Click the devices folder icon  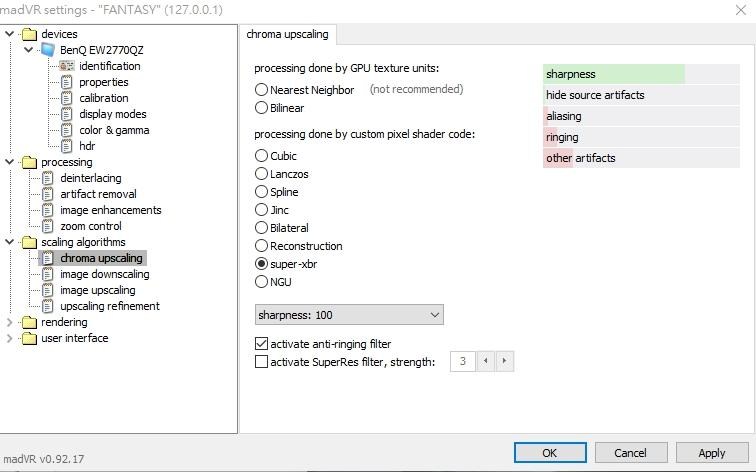30,34
